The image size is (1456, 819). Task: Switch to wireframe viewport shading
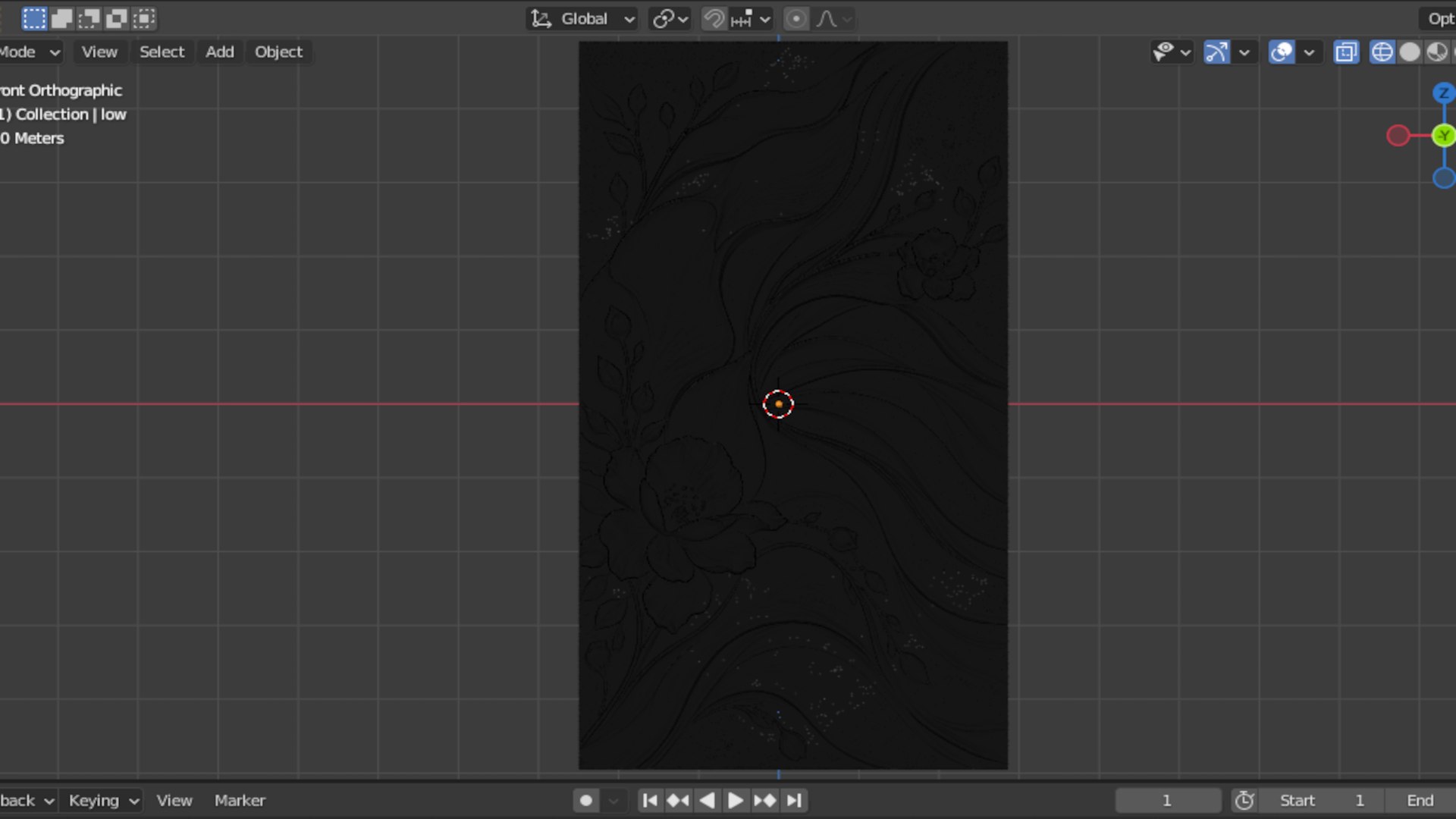[1382, 52]
